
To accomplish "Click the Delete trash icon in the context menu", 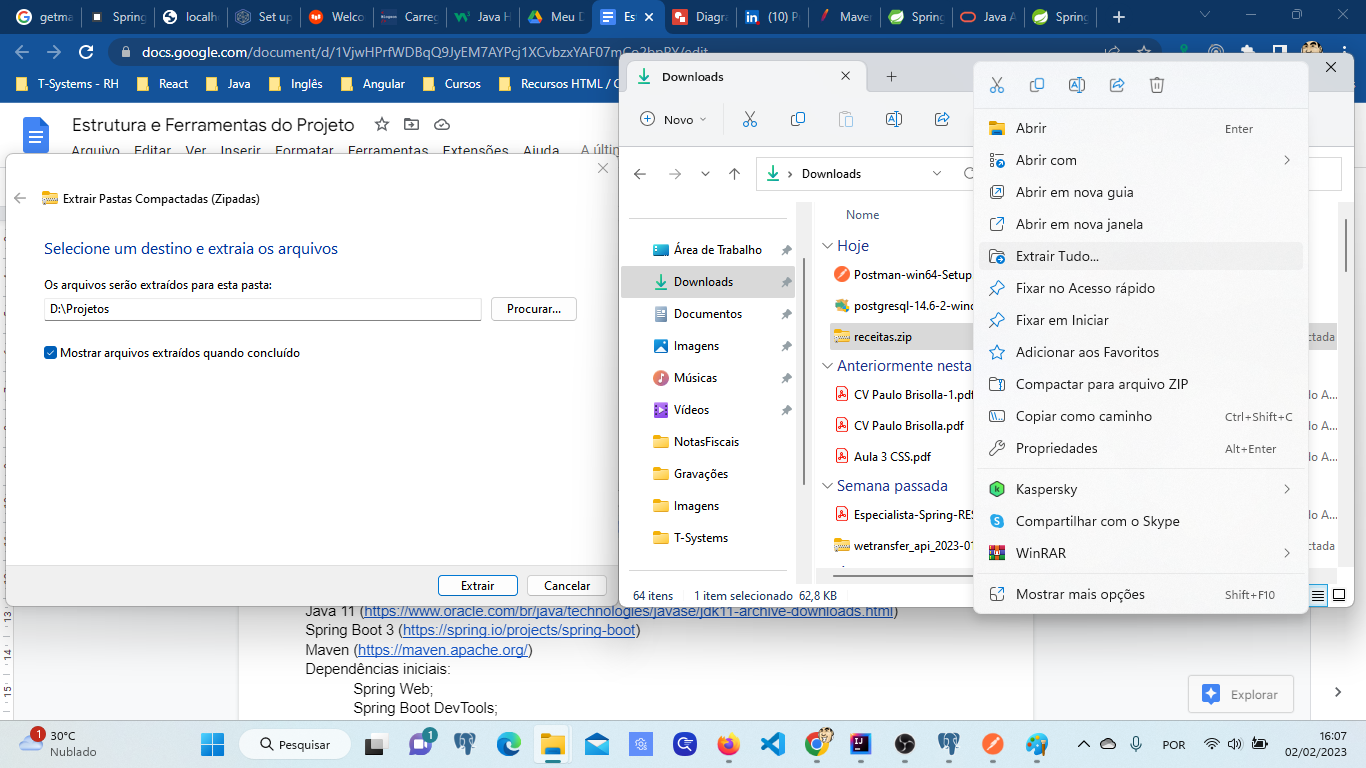I will 1156,85.
